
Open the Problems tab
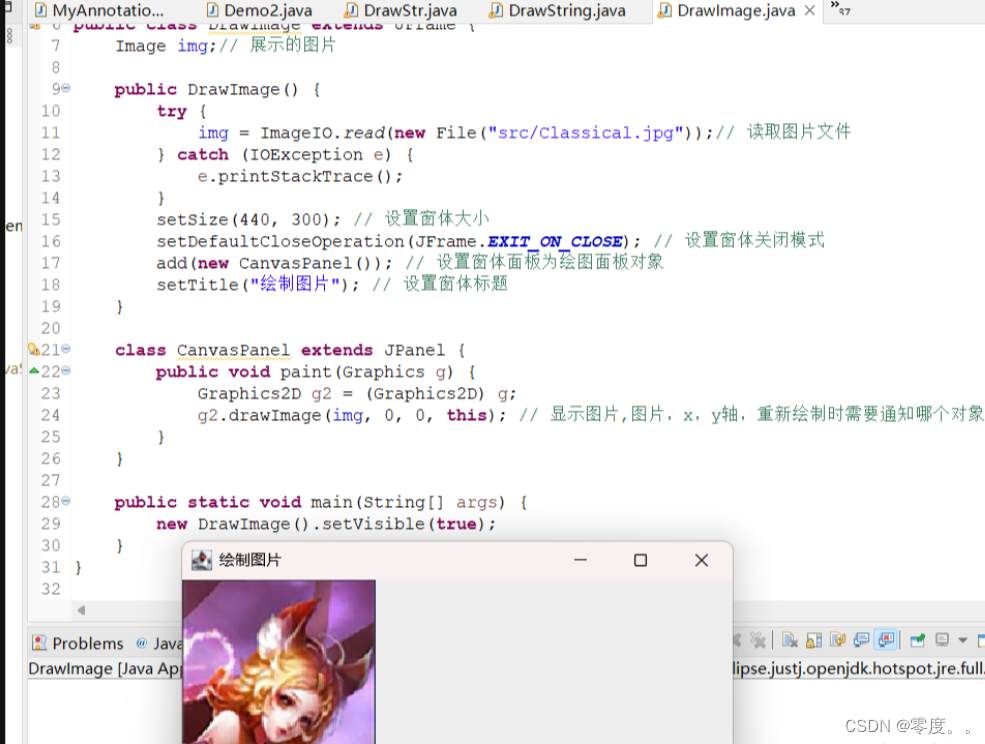87,643
